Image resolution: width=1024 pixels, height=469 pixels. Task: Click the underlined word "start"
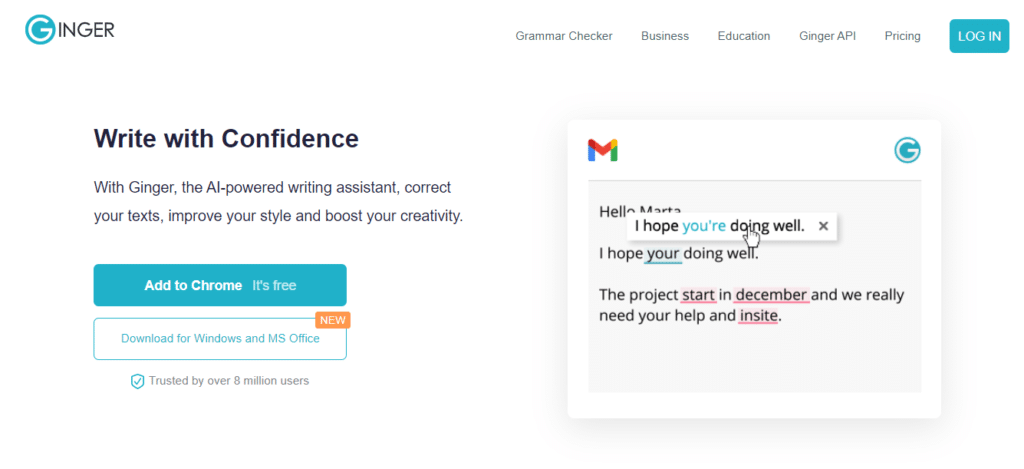coord(698,295)
